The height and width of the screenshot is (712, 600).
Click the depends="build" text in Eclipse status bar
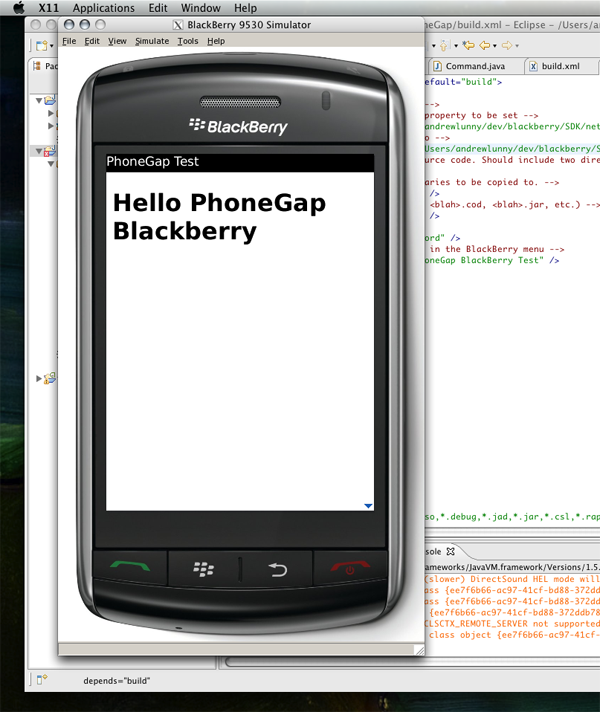(117, 681)
